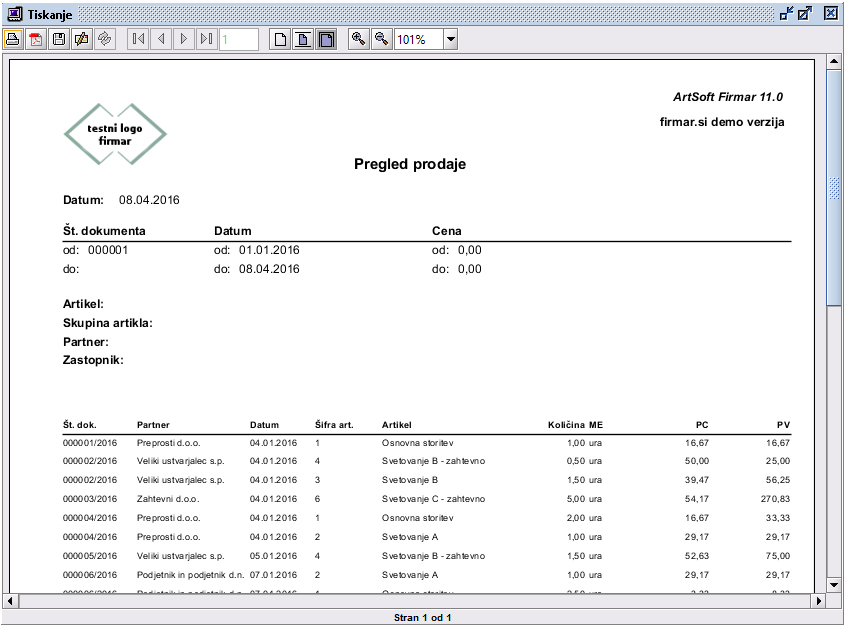847x628 pixels.
Task: Click the date '05.01.2016' cell
Action: pyautogui.click(x=273, y=556)
